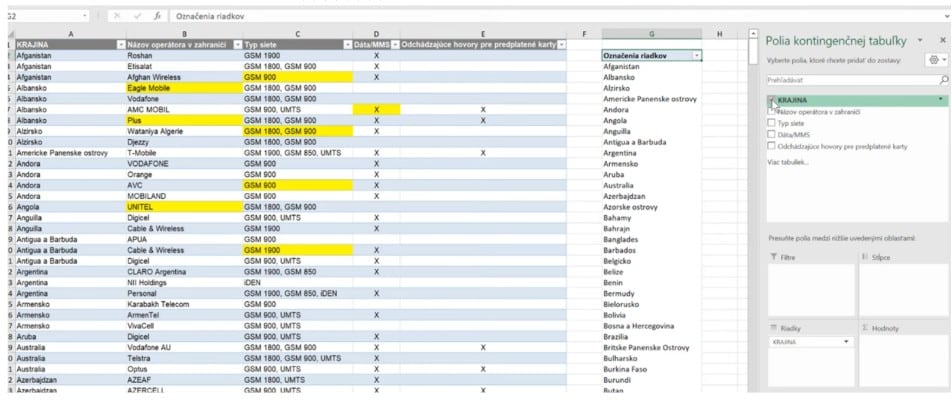The image size is (952, 402).
Task: Open the Označenia riadkov filter dropdown
Action: point(696,55)
